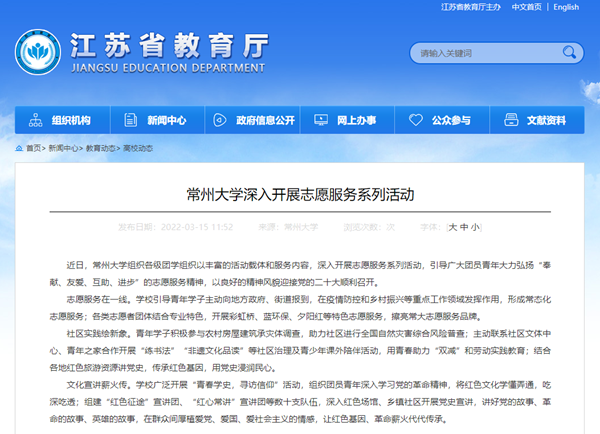Set font size to 小 (small)
This screenshot has width=600, height=434.
click(475, 227)
